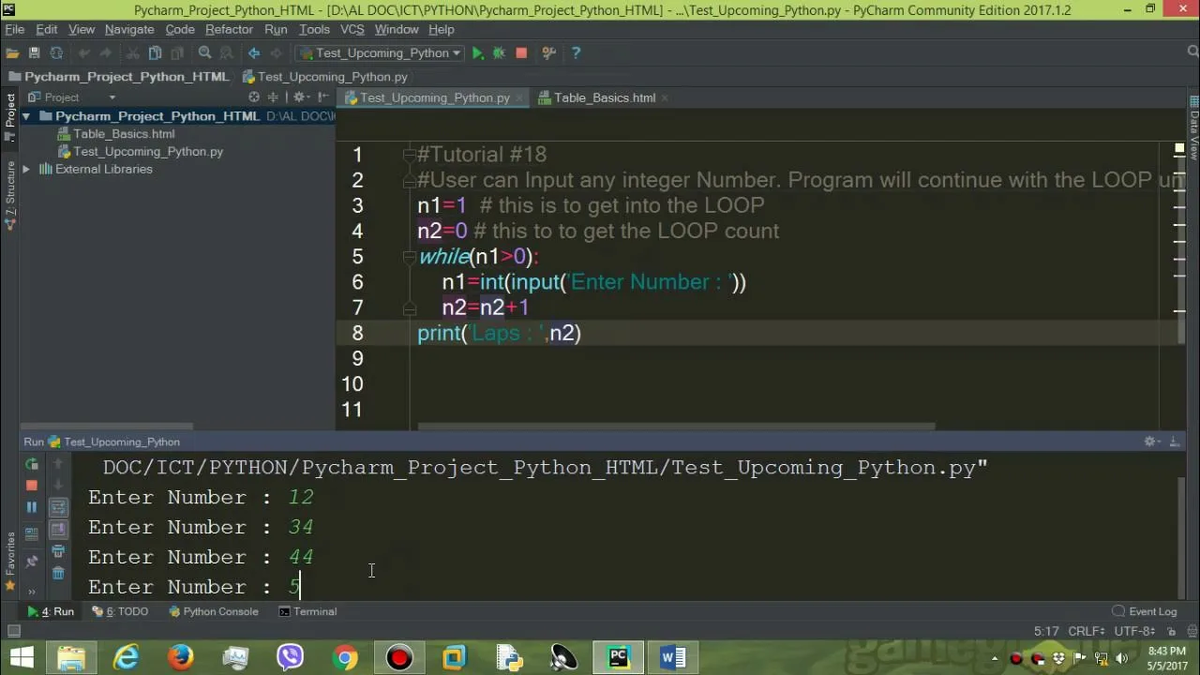Close the Test_Upcoming_Python.py editor tab

click(x=519, y=98)
